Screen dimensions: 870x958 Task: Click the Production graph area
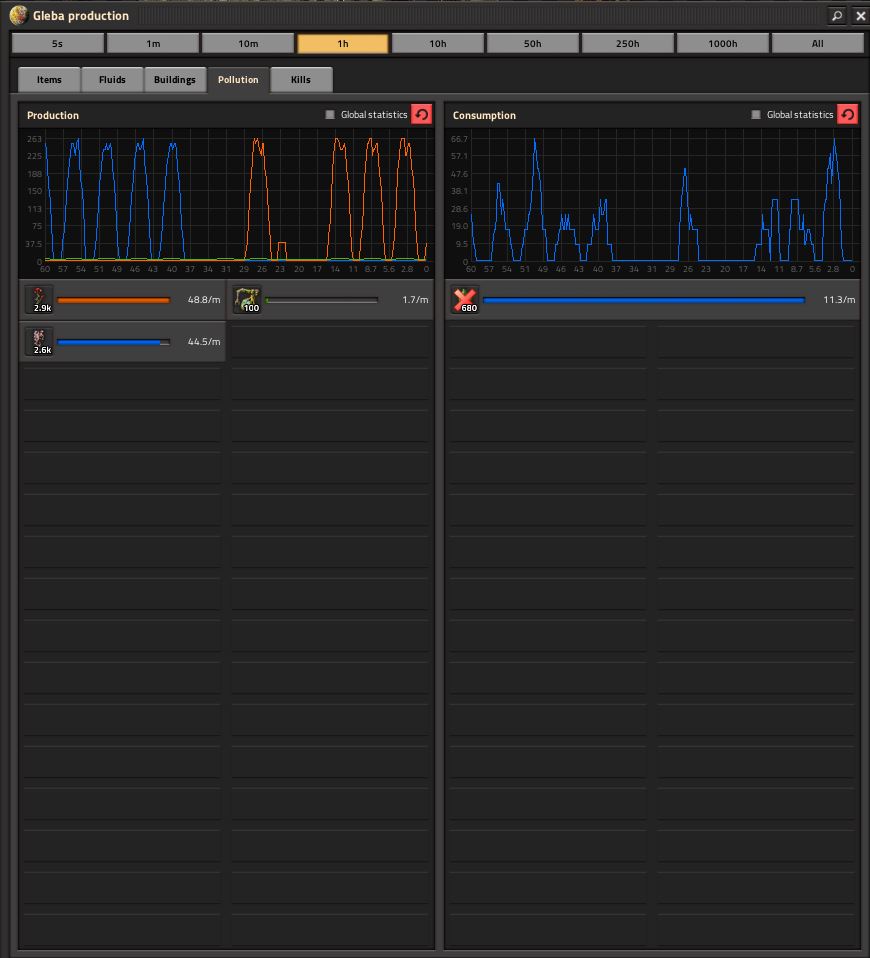click(x=235, y=200)
